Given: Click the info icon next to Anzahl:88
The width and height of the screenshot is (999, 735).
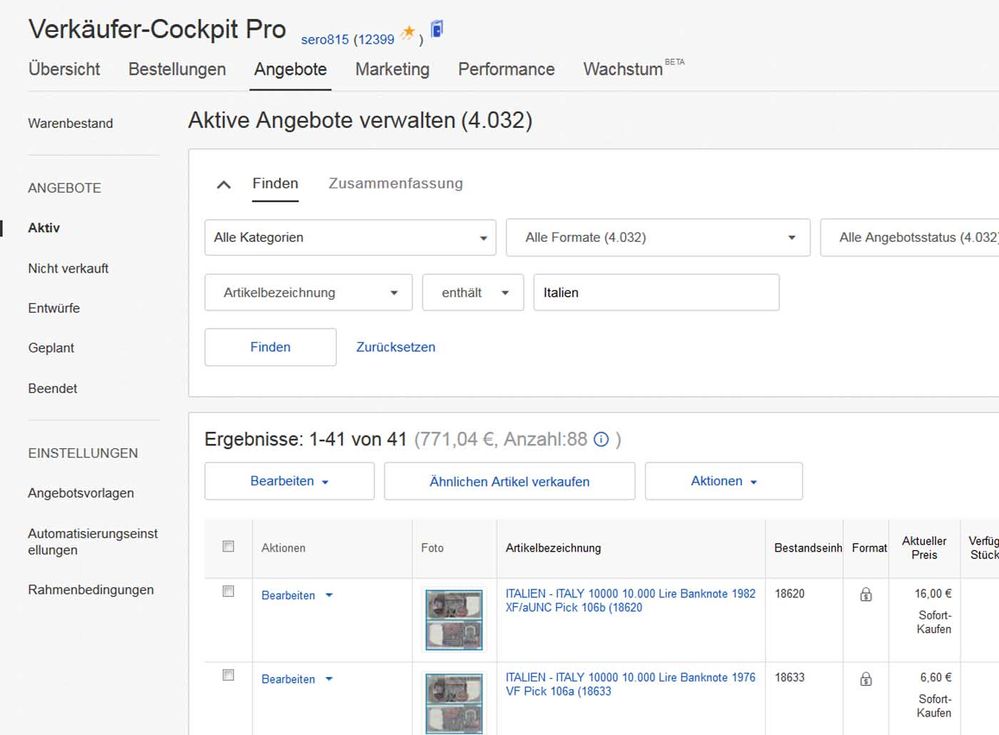Looking at the screenshot, I should coord(601,440).
